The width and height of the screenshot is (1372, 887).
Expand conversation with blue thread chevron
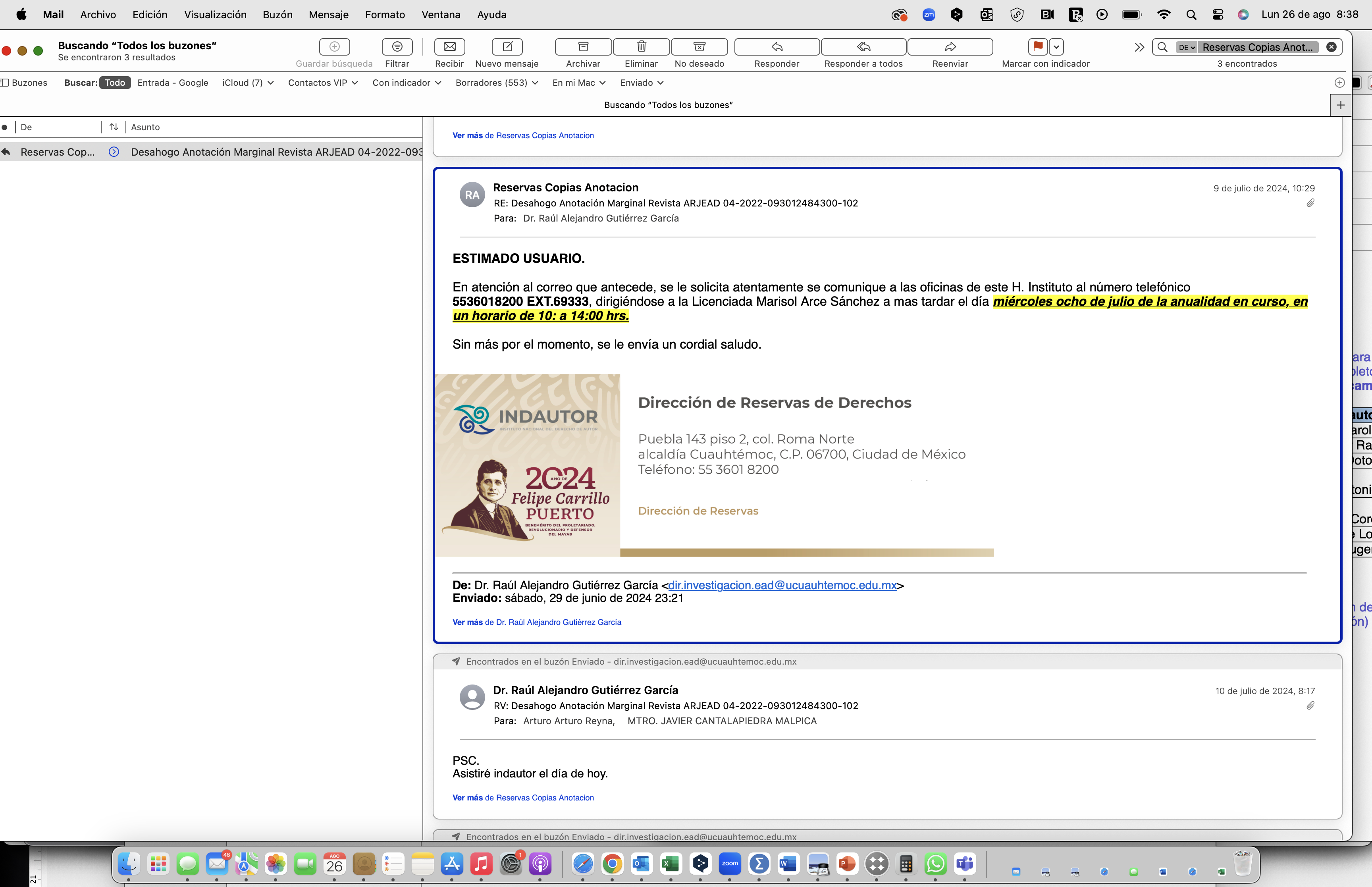(x=114, y=152)
